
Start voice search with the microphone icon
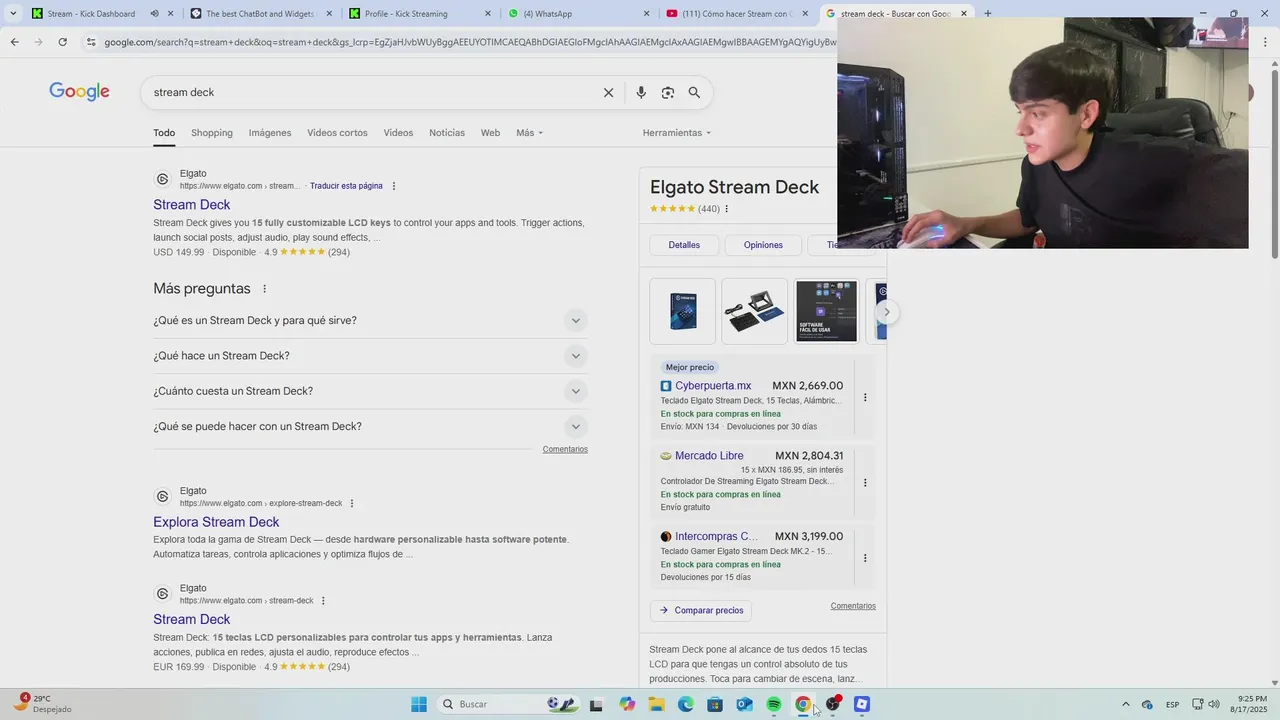[x=641, y=92]
